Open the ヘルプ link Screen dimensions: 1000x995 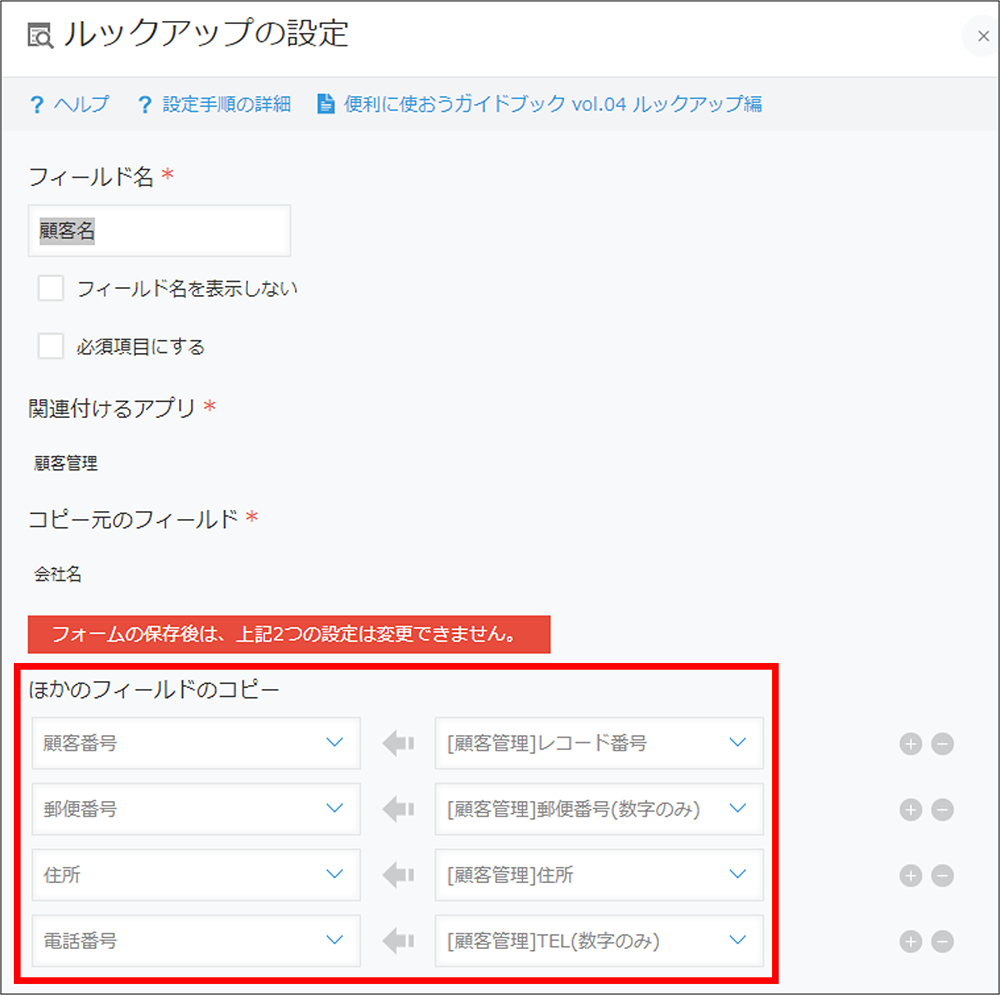[81, 103]
